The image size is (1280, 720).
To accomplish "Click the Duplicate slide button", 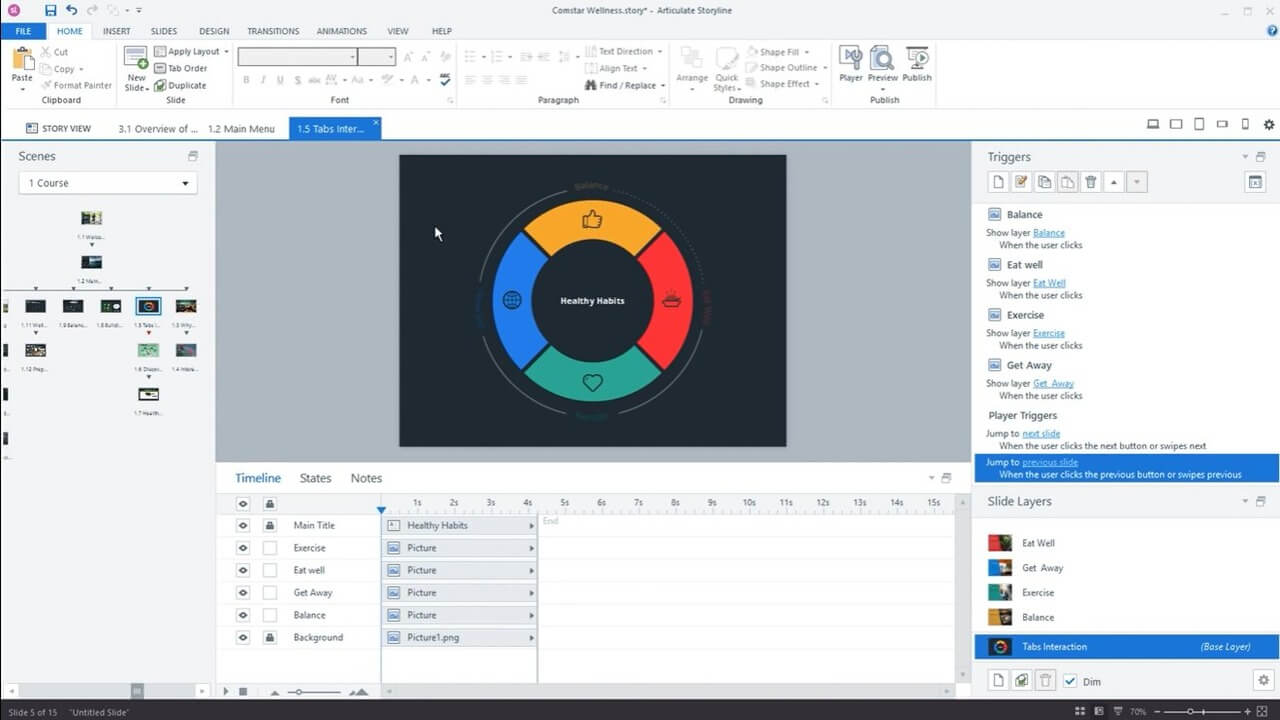I will [x=180, y=85].
